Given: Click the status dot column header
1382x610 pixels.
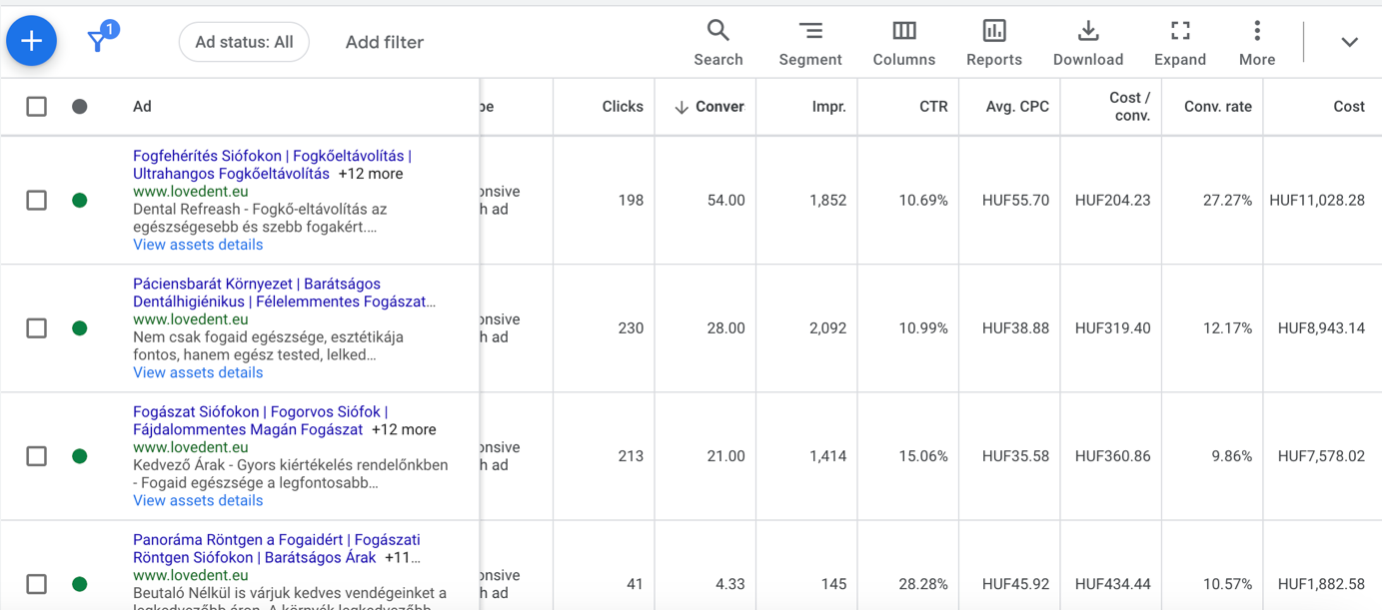Looking at the screenshot, I should [x=80, y=106].
